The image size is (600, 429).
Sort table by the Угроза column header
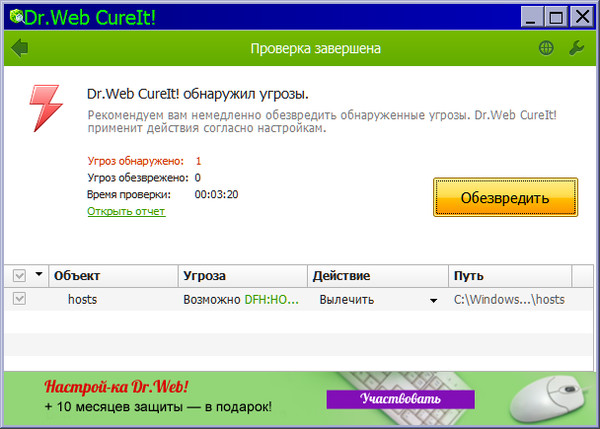[243, 276]
